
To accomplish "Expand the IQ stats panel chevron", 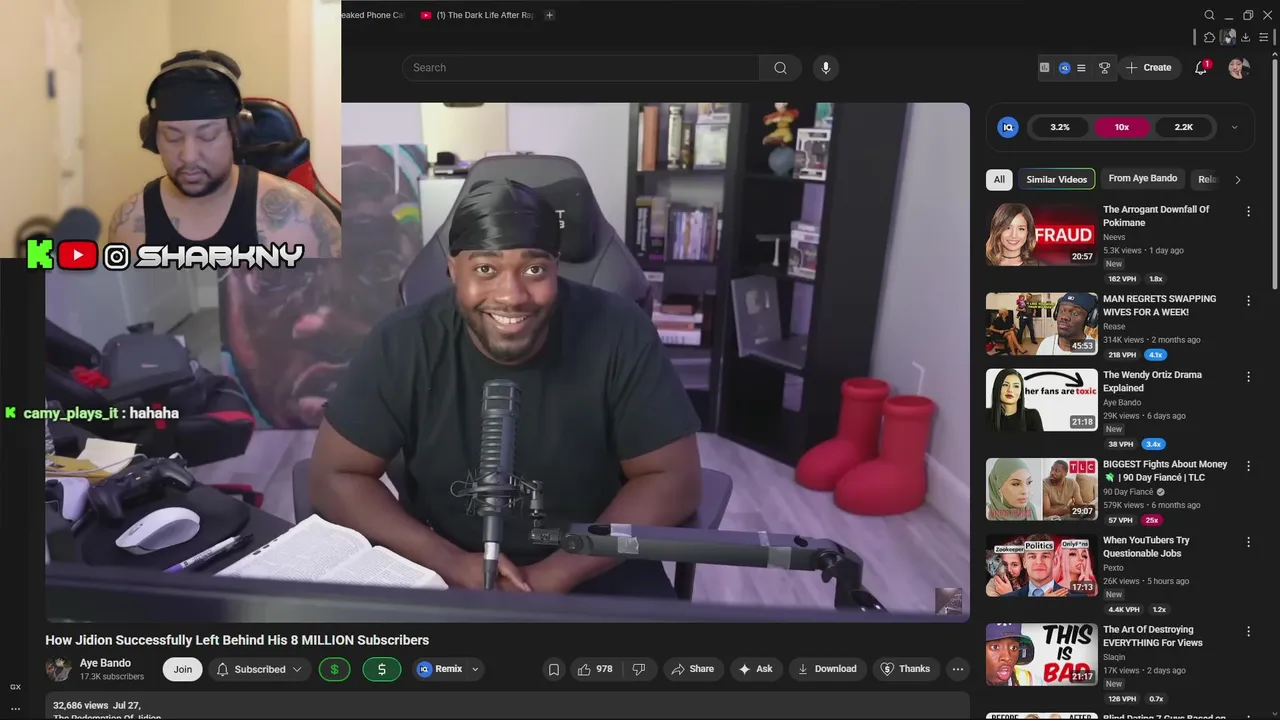I will (1234, 127).
